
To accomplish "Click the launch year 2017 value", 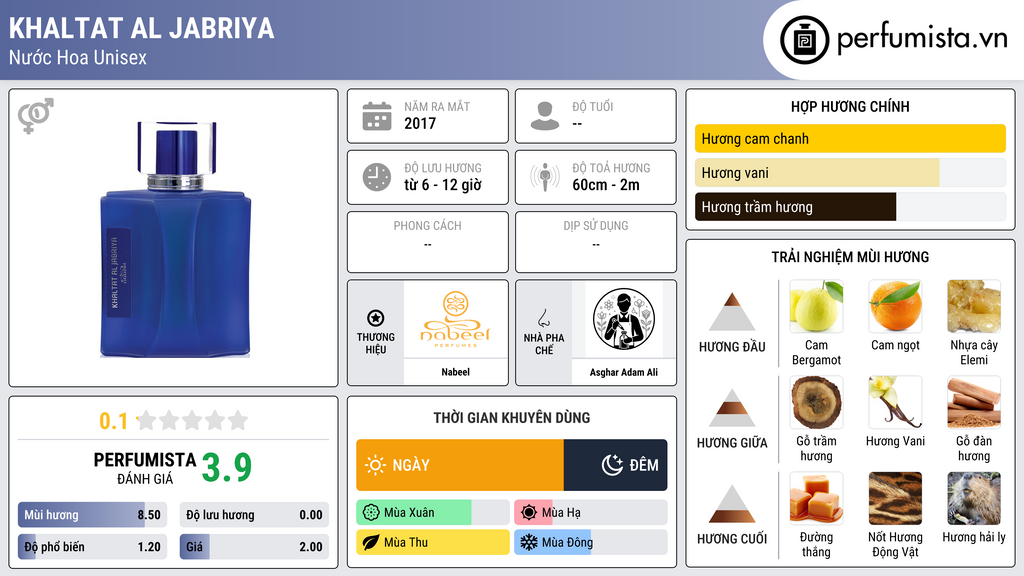I will pyautogui.click(x=420, y=123).
